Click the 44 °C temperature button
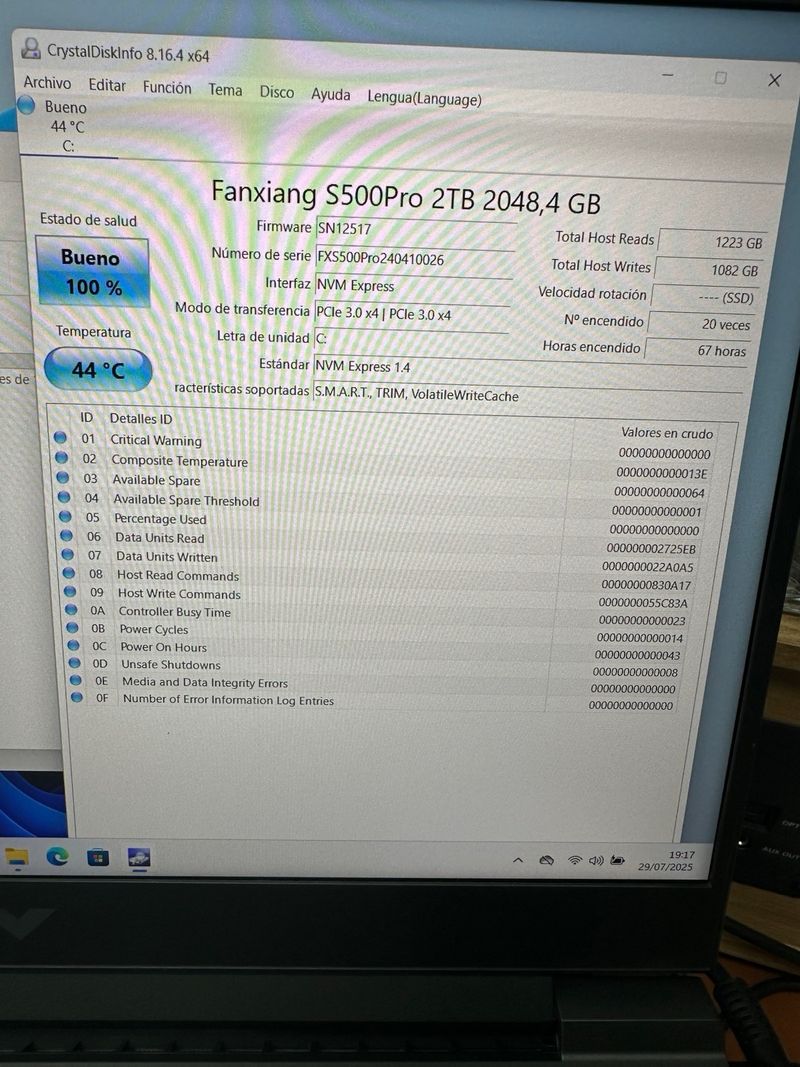The height and width of the screenshot is (1067, 800). tap(98, 370)
